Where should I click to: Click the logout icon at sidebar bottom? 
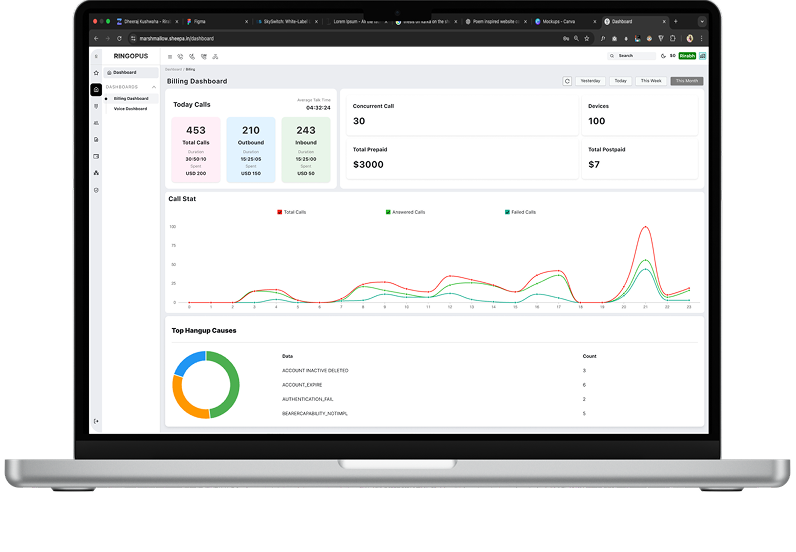(96, 421)
